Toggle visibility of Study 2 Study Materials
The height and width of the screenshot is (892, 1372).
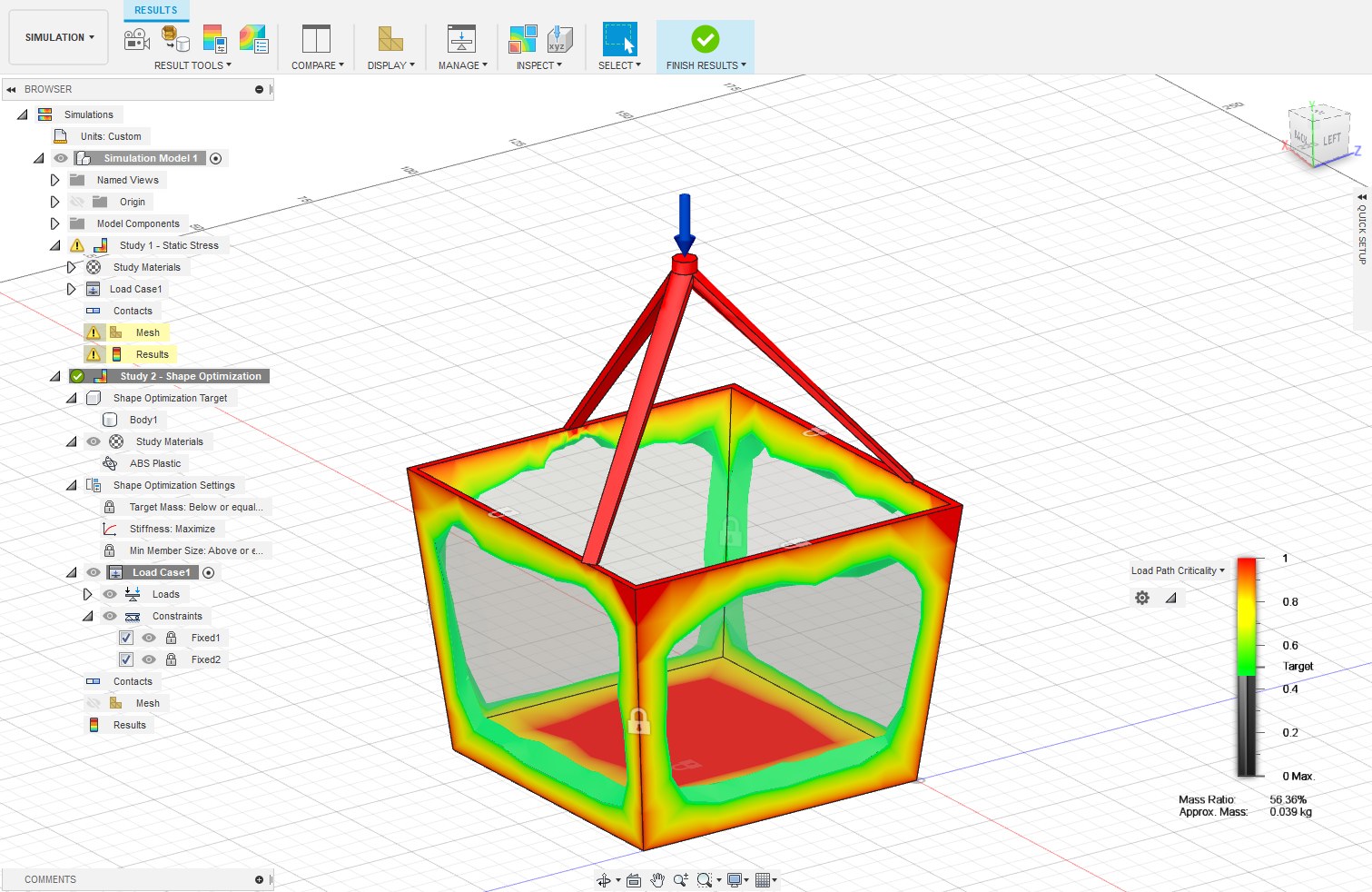pos(94,441)
